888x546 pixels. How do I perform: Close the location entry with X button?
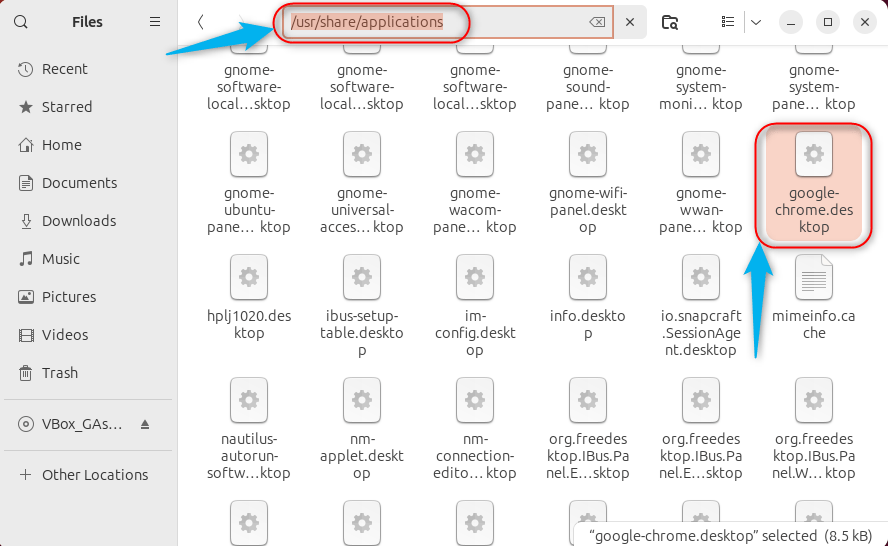[x=630, y=22]
